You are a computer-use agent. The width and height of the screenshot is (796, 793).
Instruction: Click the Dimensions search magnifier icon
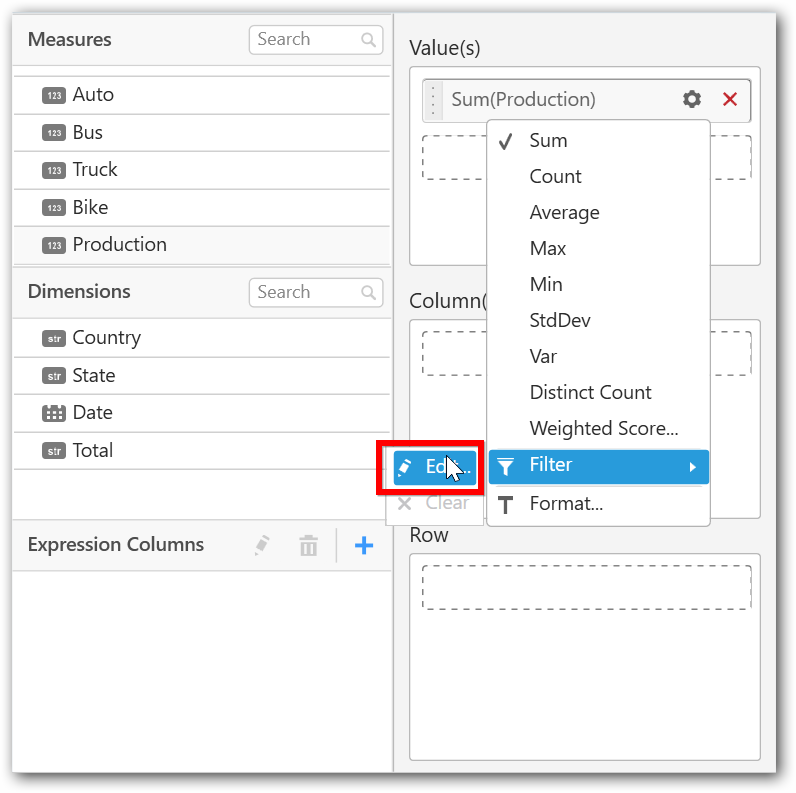click(369, 293)
